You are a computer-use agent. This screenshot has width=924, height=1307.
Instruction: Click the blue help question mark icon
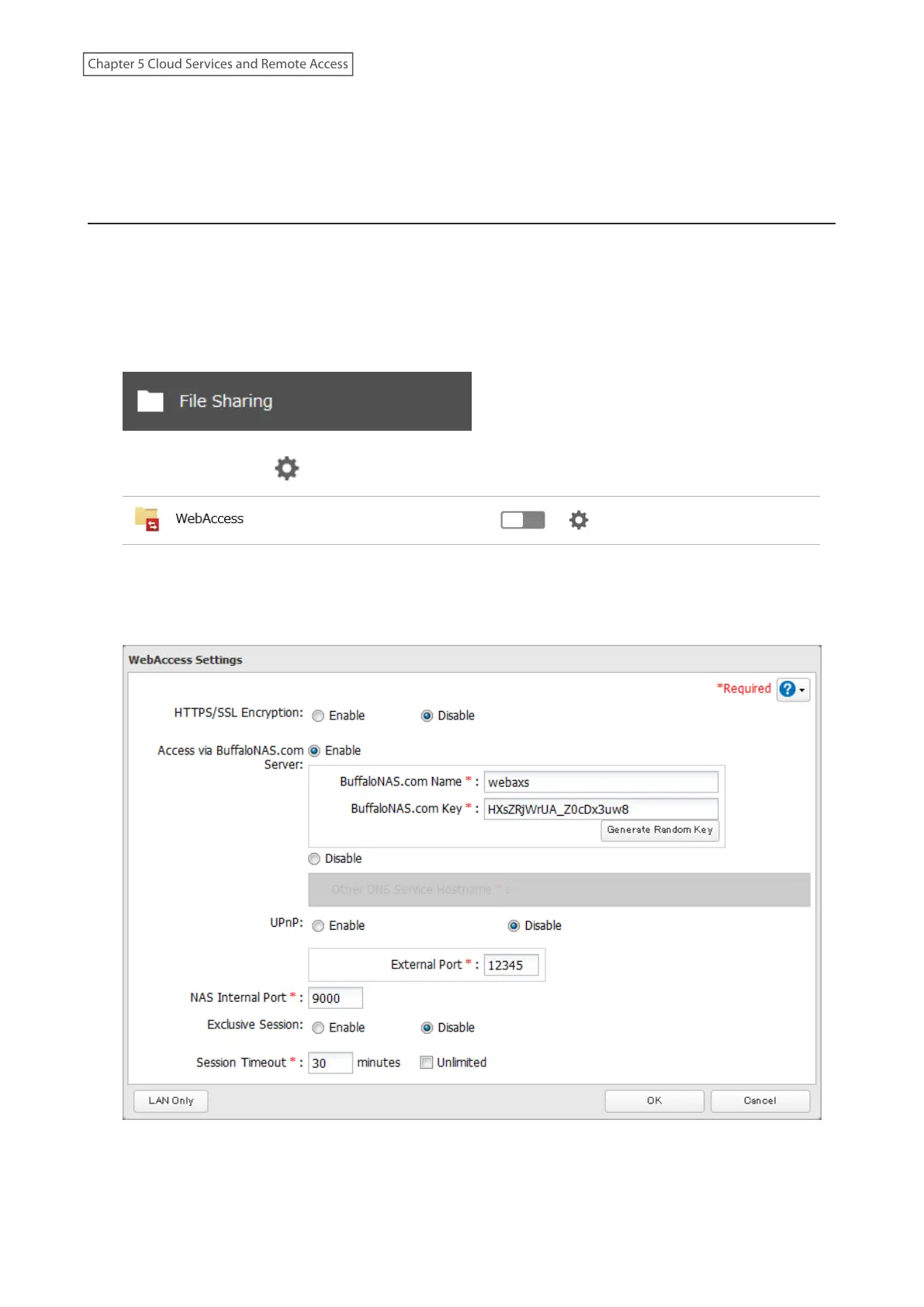(x=787, y=689)
